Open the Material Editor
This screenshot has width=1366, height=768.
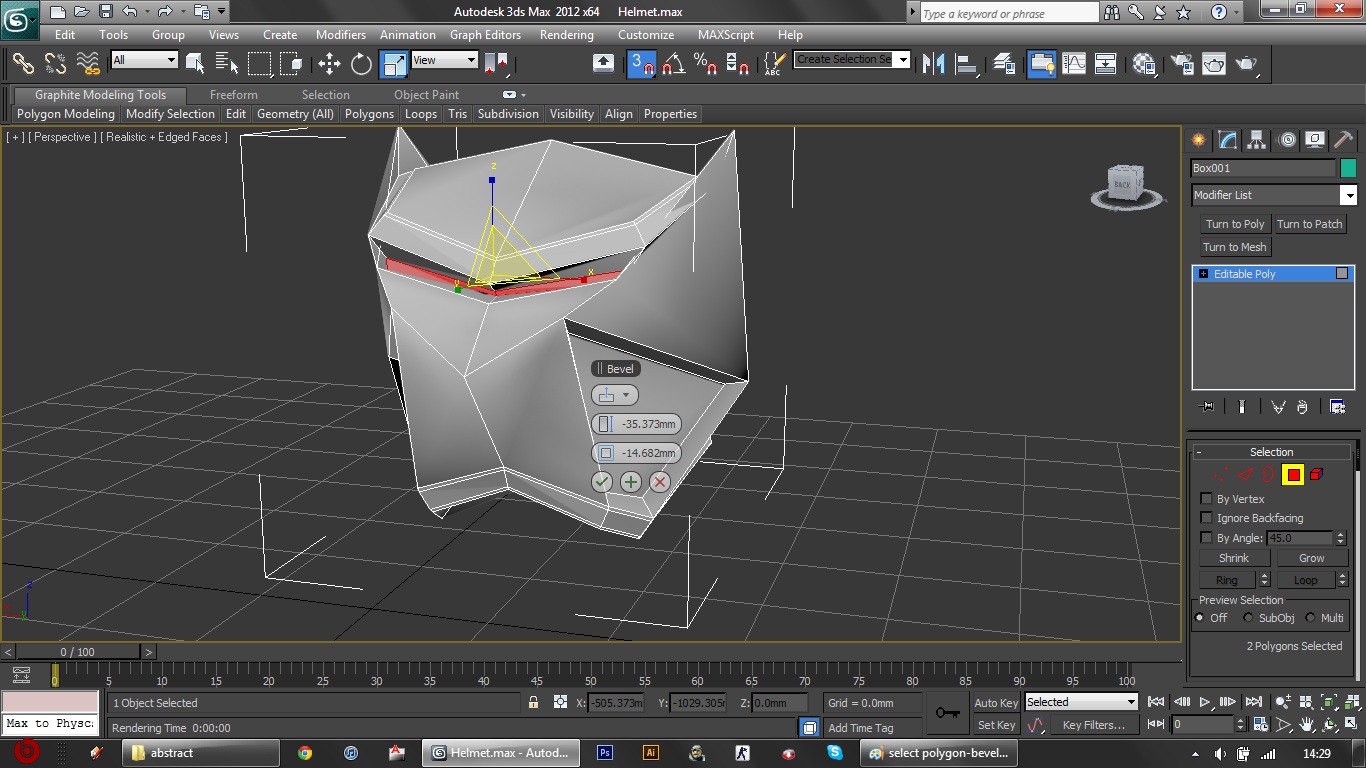point(1145,64)
